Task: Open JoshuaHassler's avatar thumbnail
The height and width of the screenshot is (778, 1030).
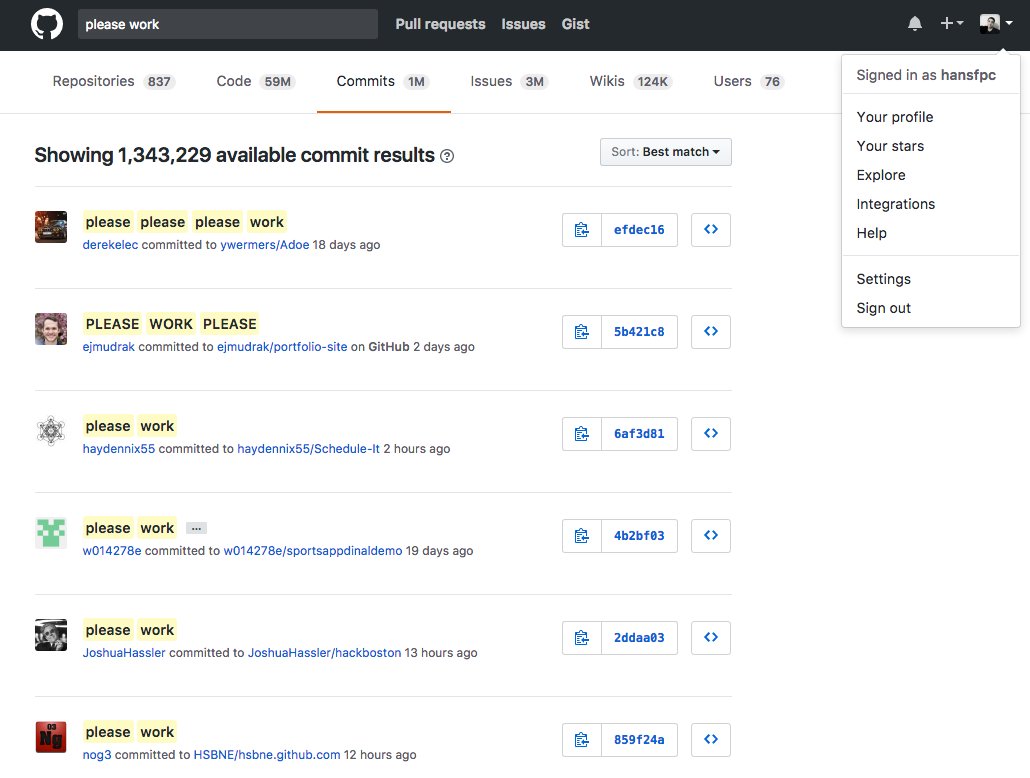Action: (51, 635)
